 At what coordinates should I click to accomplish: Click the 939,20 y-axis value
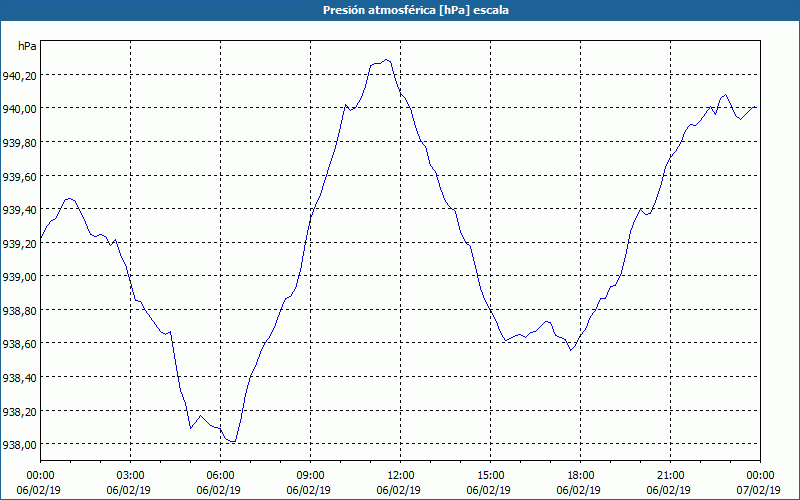[18, 243]
